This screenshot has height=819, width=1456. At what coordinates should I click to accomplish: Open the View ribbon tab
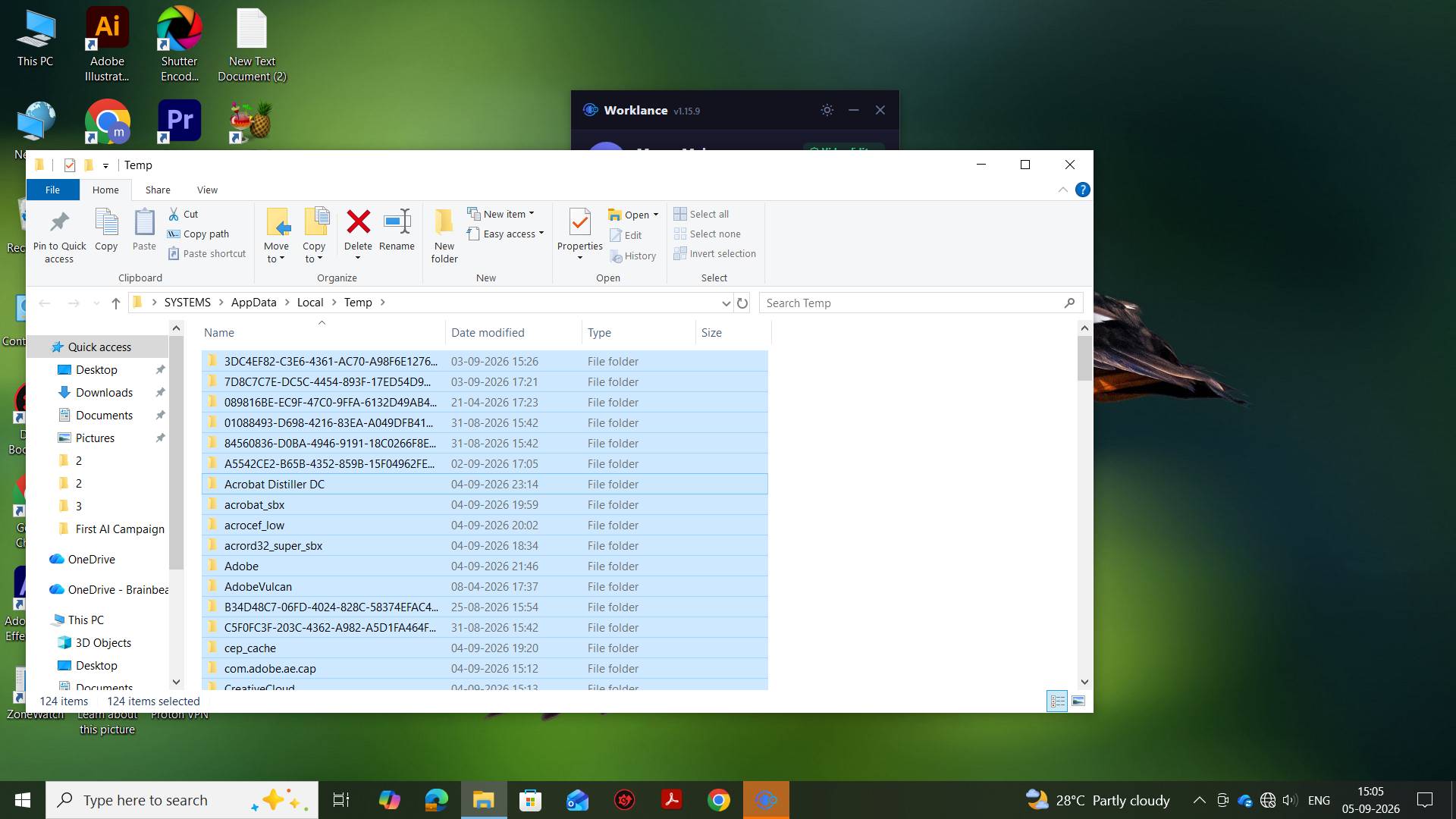click(207, 190)
